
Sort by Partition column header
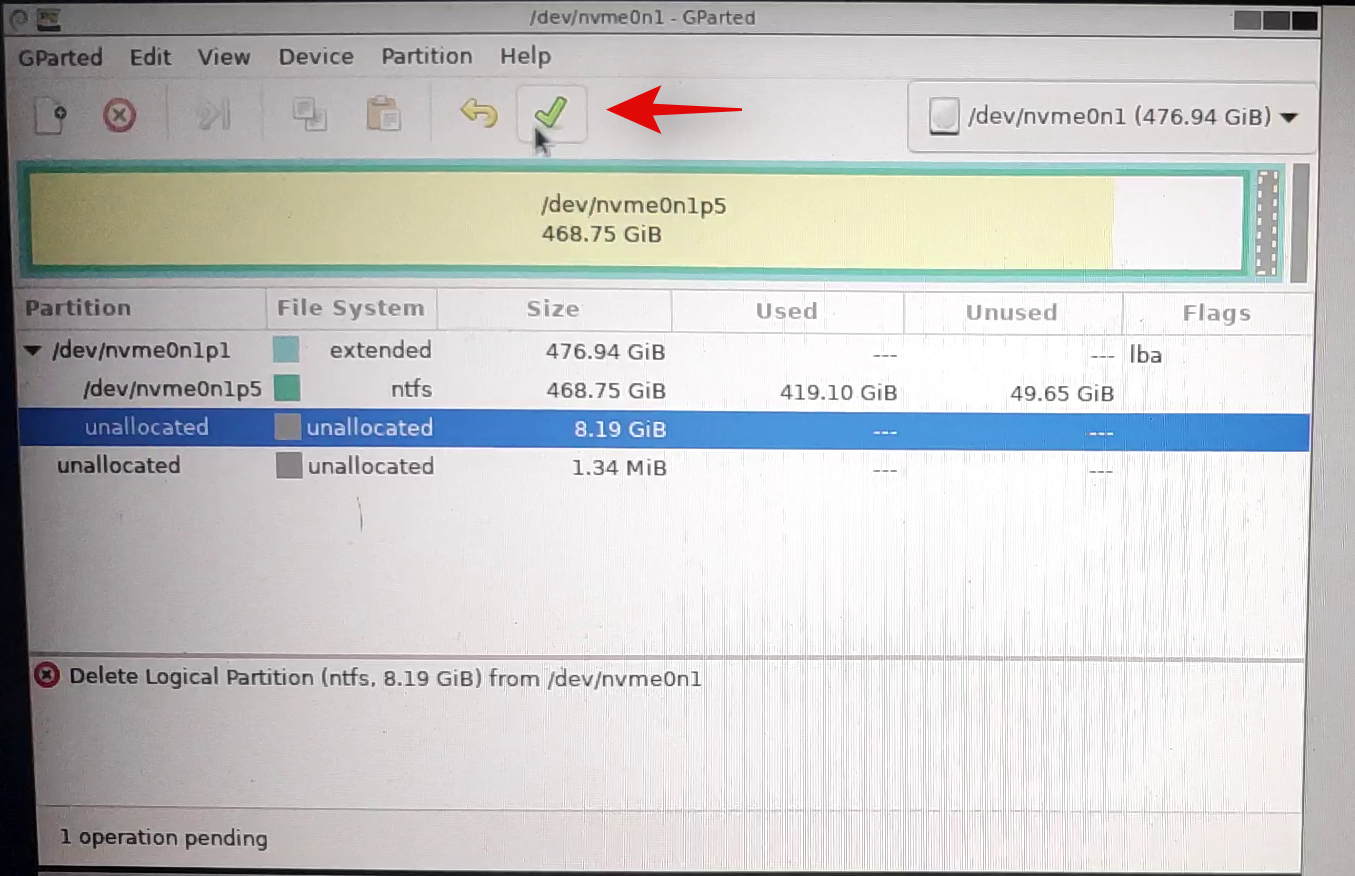pyautogui.click(x=142, y=308)
